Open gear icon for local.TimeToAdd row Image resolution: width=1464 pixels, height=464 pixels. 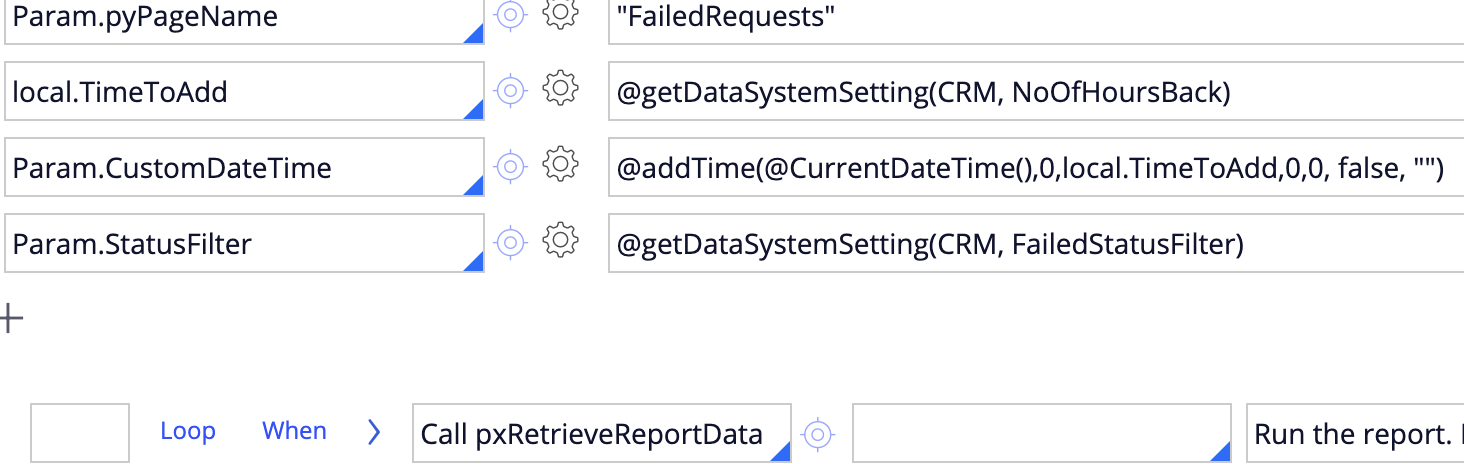point(560,89)
